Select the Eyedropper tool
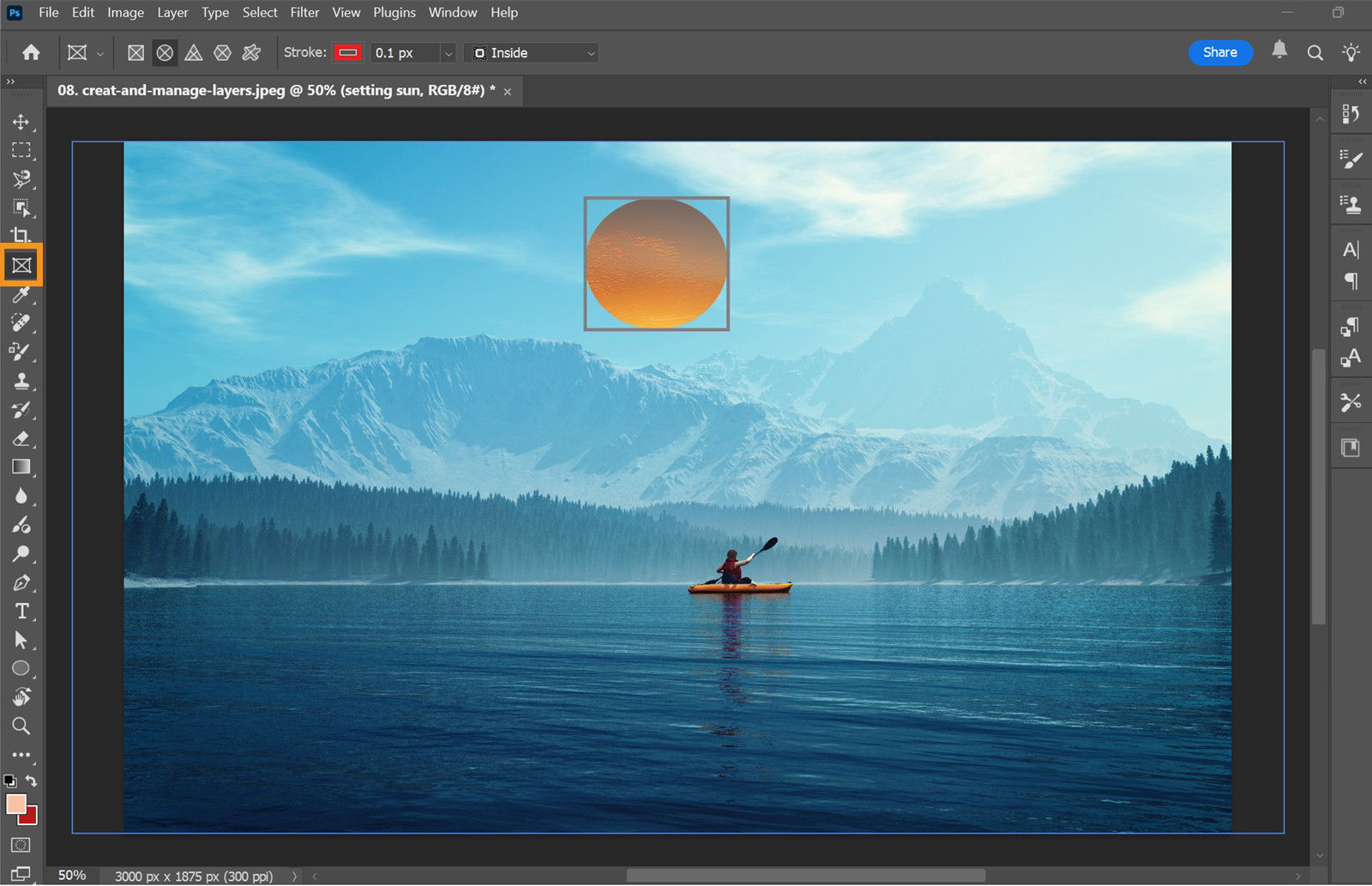This screenshot has width=1372, height=886. (x=21, y=296)
